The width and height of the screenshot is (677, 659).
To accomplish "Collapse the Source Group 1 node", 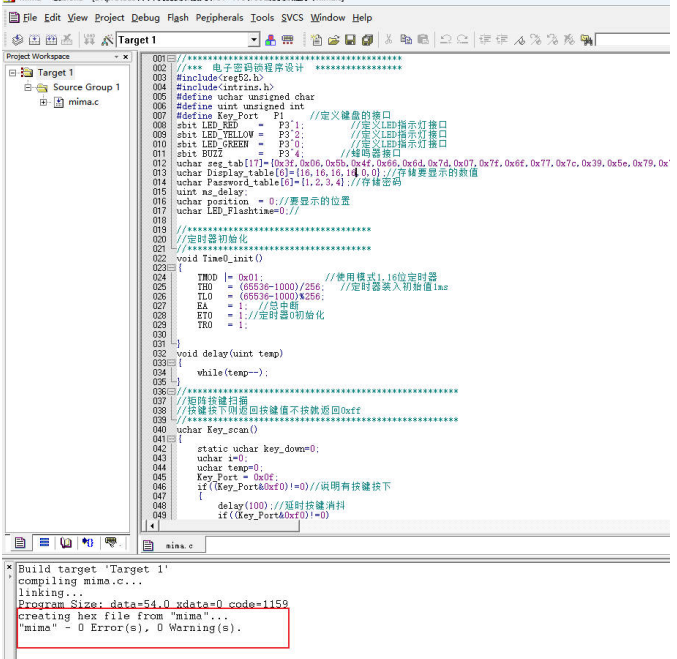I will tap(29, 88).
